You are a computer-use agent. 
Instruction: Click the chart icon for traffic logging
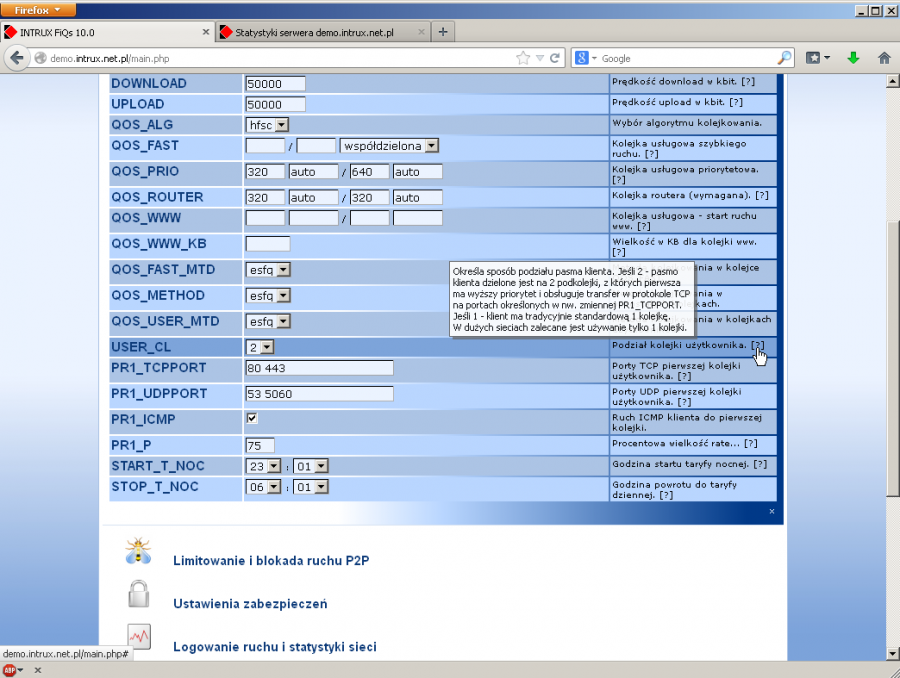pos(139,637)
